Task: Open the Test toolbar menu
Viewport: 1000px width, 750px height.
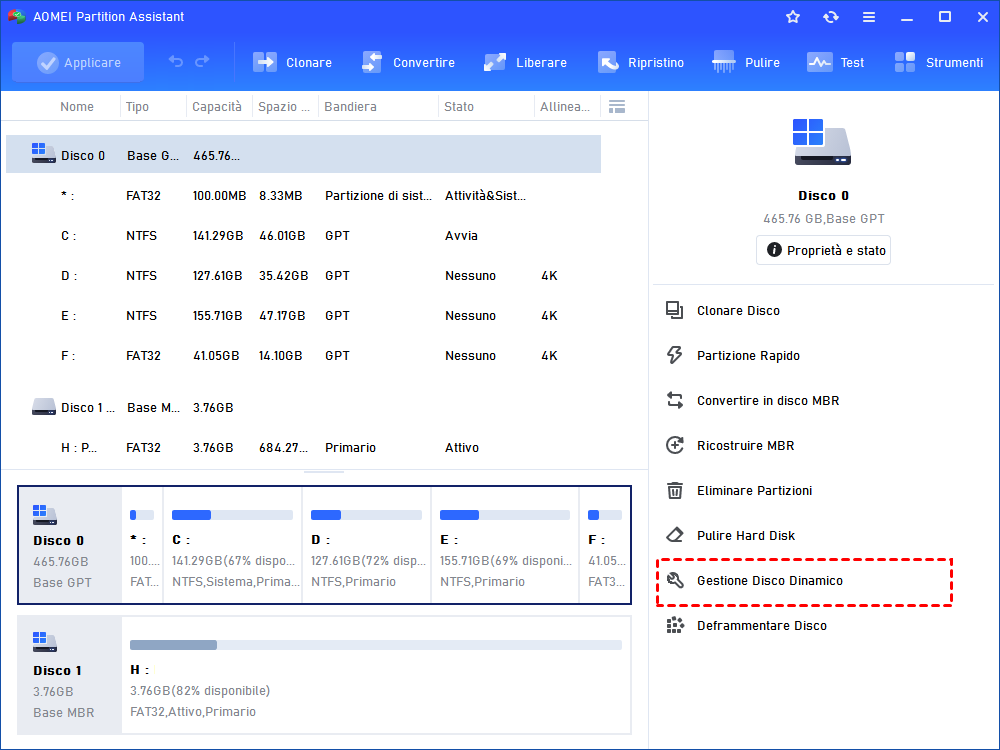Action: [835, 62]
